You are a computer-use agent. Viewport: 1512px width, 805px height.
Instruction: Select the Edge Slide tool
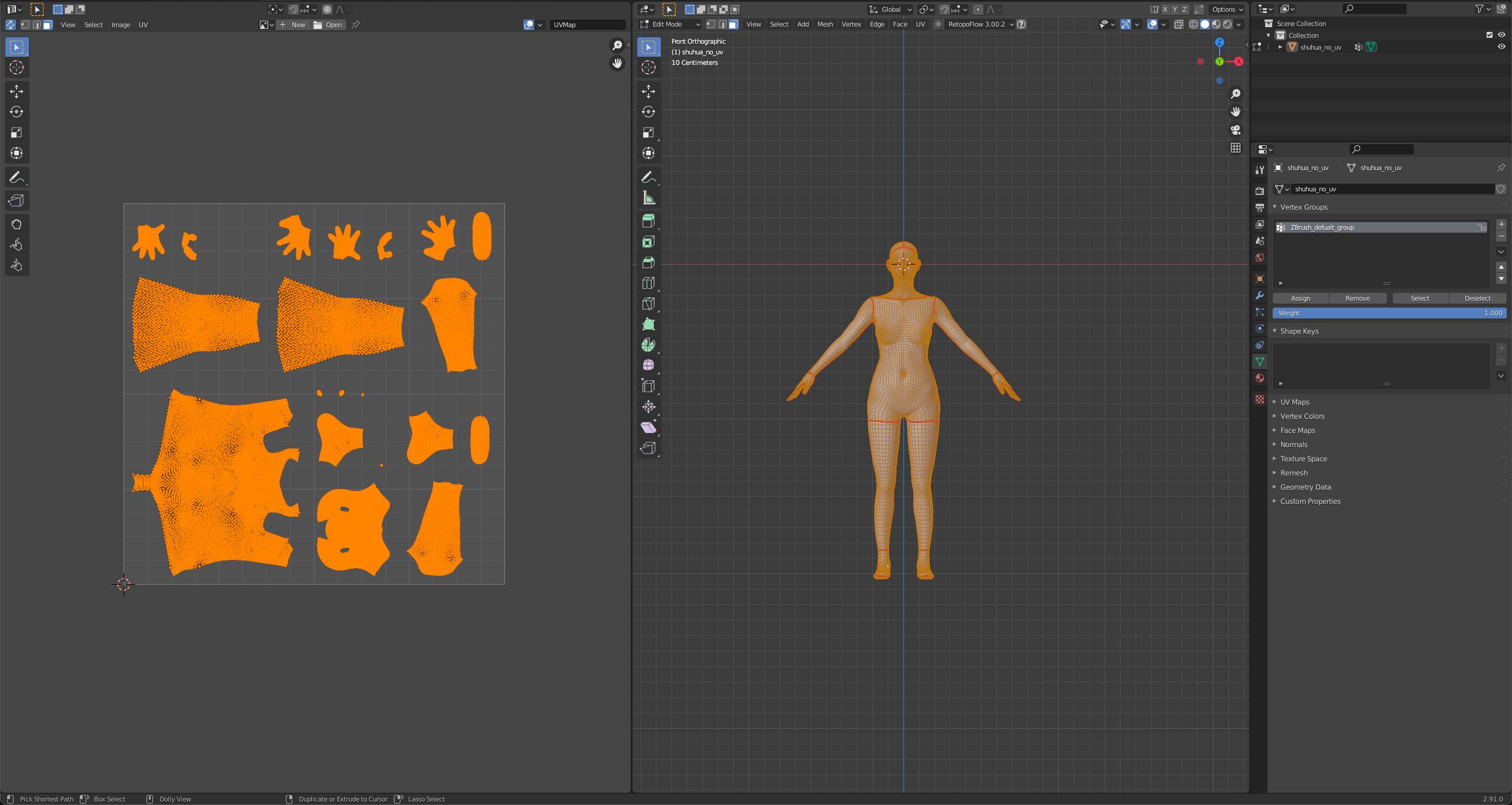649,386
